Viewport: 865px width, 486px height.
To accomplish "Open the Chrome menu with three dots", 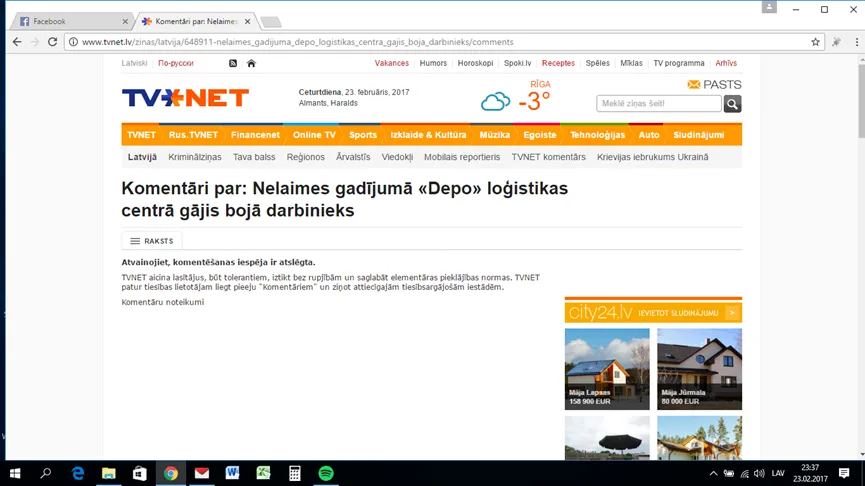I will [856, 42].
